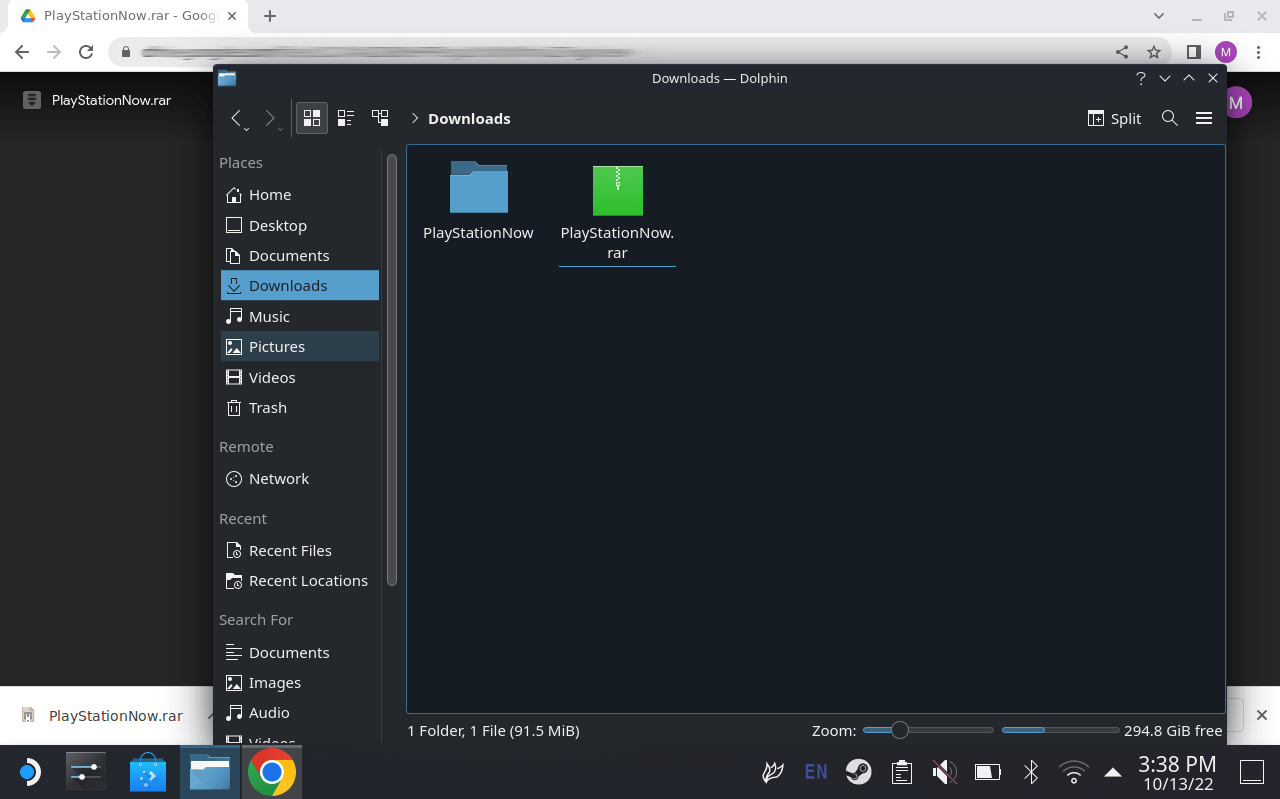Search for Images in sidebar
The width and height of the screenshot is (1280, 799).
click(300, 682)
